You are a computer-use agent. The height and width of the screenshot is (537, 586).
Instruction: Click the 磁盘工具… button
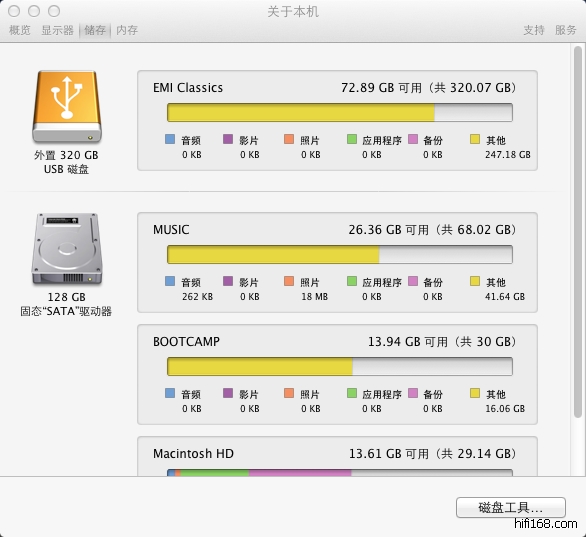[x=511, y=507]
